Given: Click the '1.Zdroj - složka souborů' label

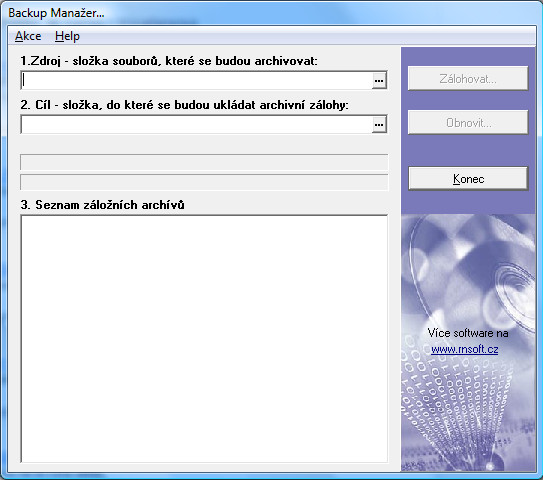Looking at the screenshot, I should (x=169, y=61).
